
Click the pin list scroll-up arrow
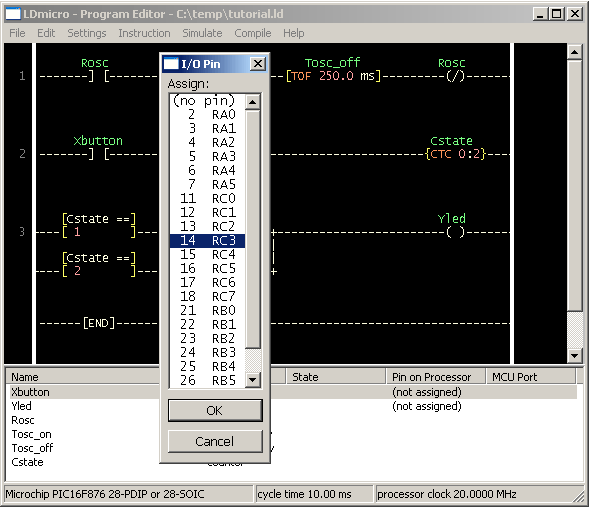tap(253, 102)
